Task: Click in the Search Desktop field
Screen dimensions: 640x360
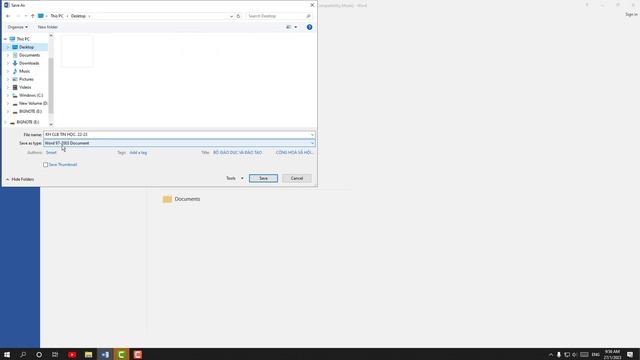Action: click(x=276, y=16)
